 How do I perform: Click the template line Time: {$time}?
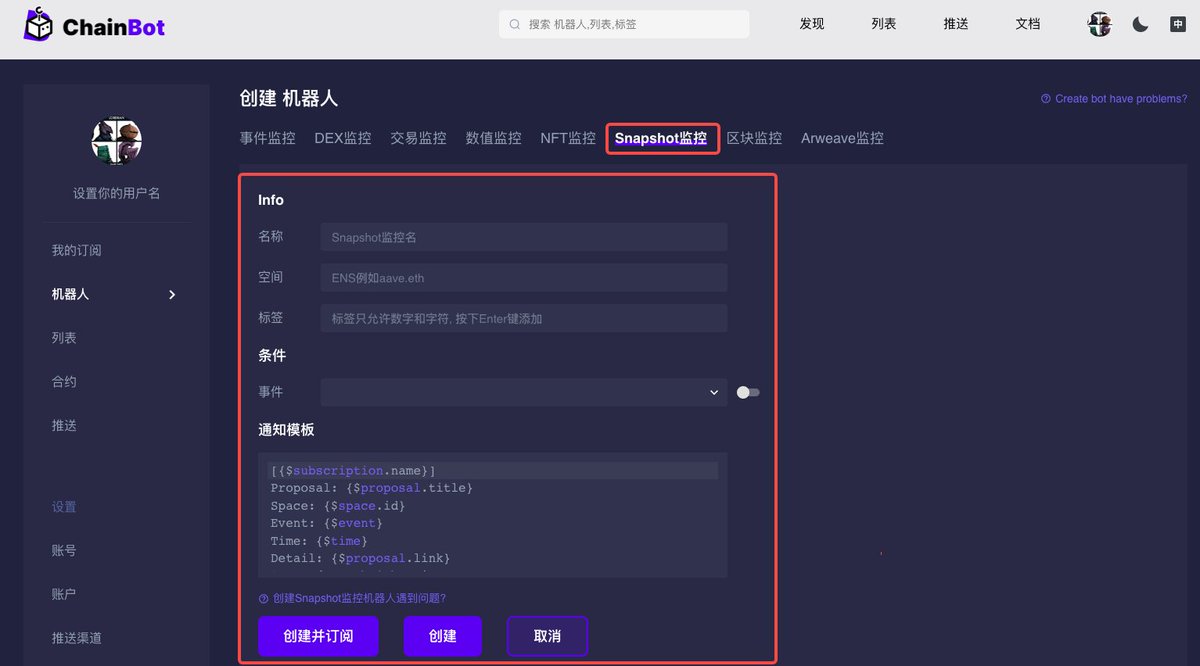pos(319,541)
